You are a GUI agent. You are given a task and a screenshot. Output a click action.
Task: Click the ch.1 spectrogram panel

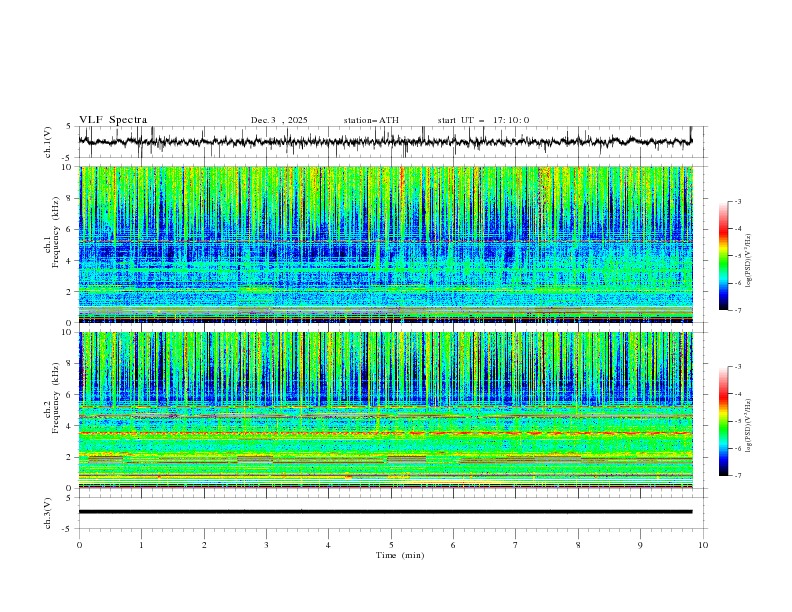pyautogui.click(x=386, y=244)
